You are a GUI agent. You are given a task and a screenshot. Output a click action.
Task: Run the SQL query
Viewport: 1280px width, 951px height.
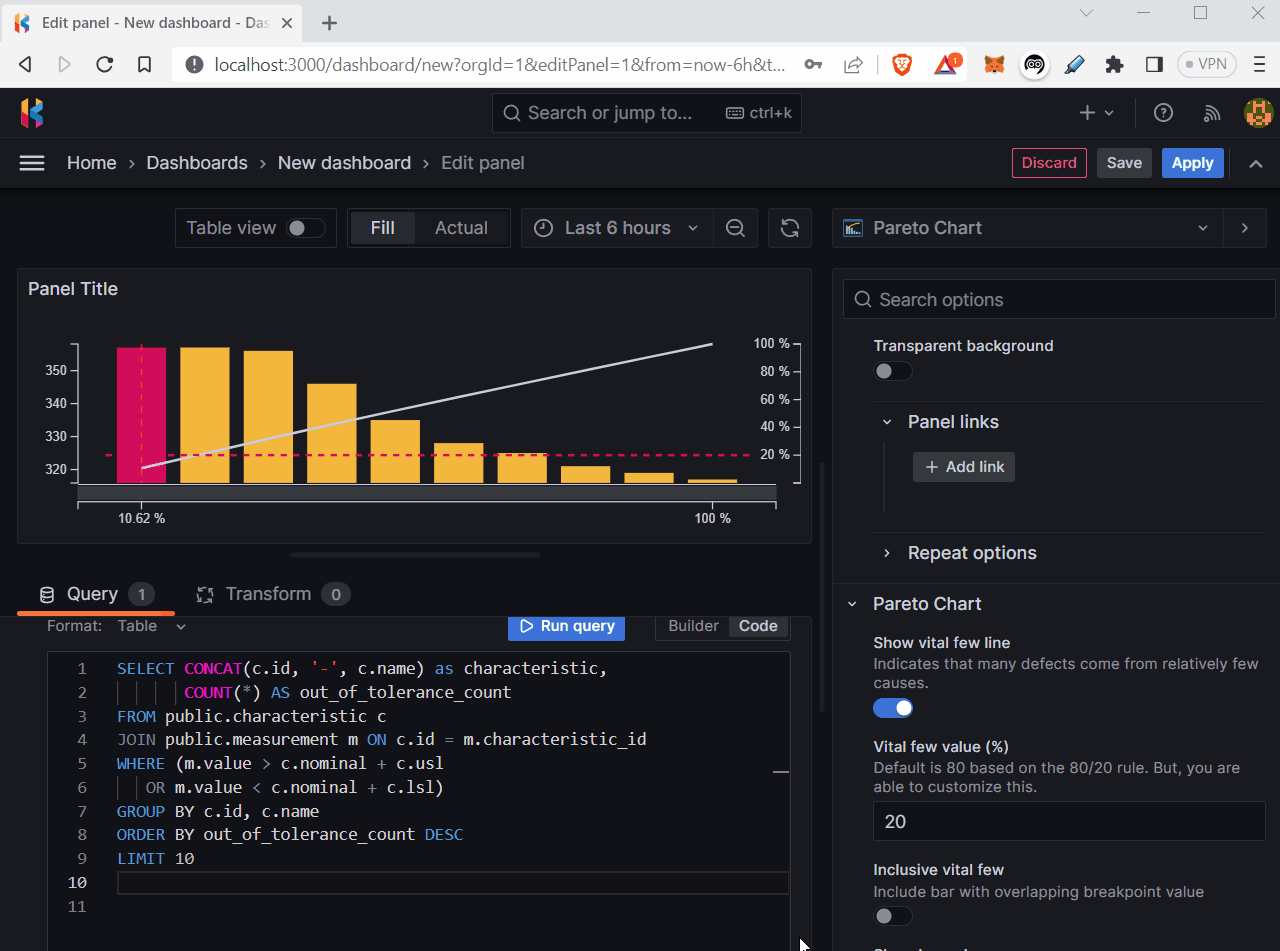pos(566,627)
